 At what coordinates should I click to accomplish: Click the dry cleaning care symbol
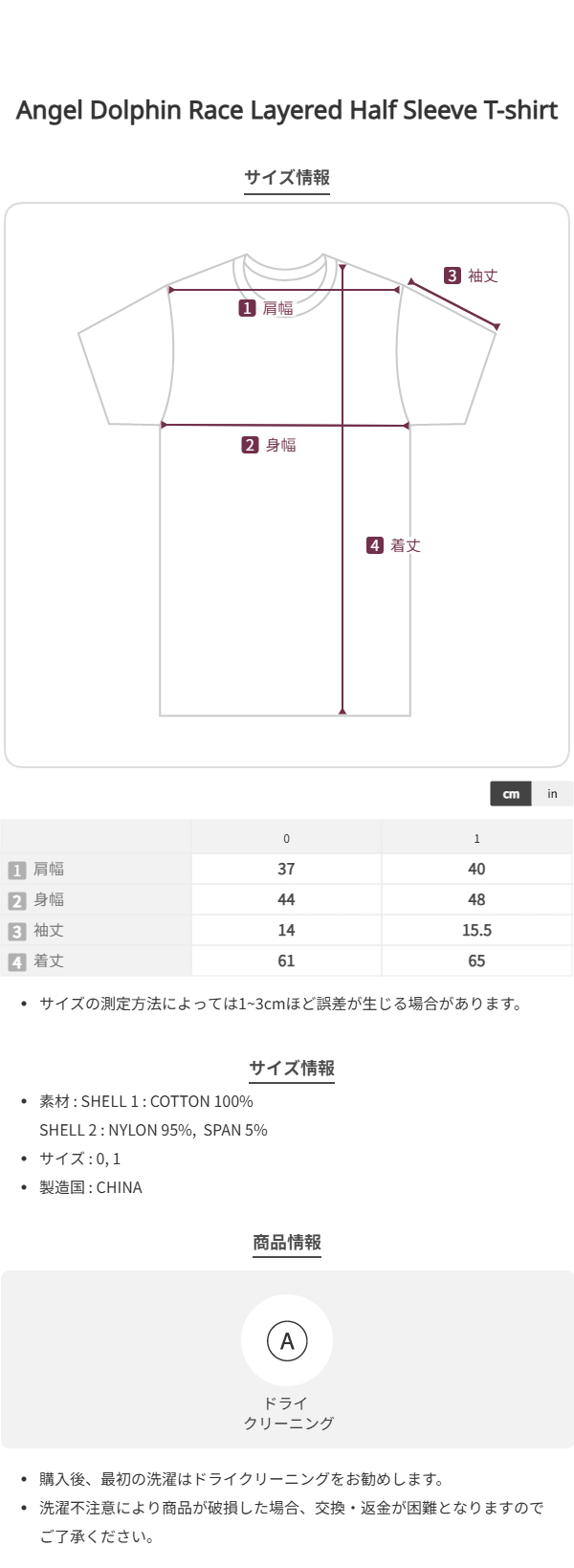(x=287, y=1340)
